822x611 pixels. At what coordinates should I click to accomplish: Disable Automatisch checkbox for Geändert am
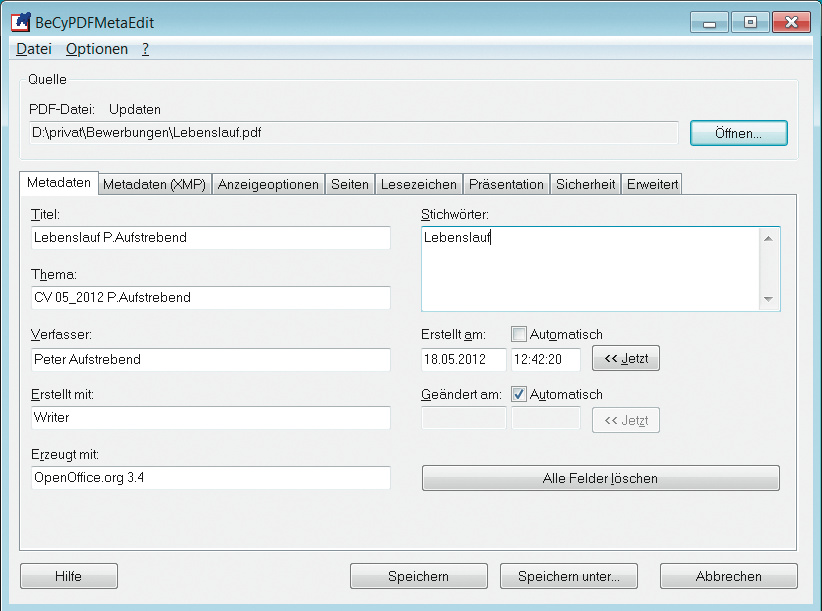tap(518, 394)
